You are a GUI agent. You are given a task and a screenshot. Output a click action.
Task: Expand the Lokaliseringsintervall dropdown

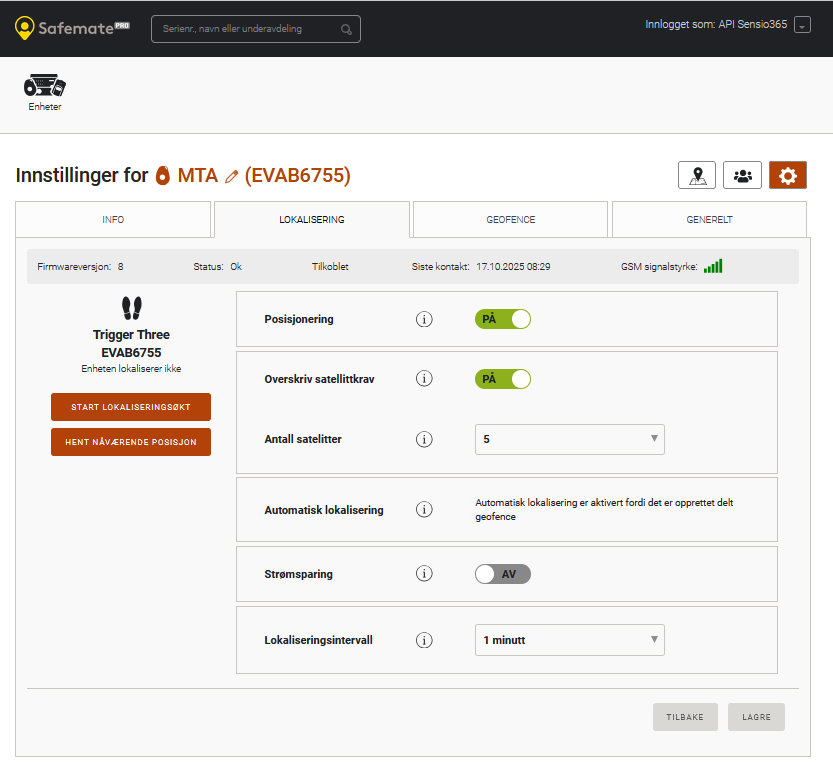tap(569, 640)
